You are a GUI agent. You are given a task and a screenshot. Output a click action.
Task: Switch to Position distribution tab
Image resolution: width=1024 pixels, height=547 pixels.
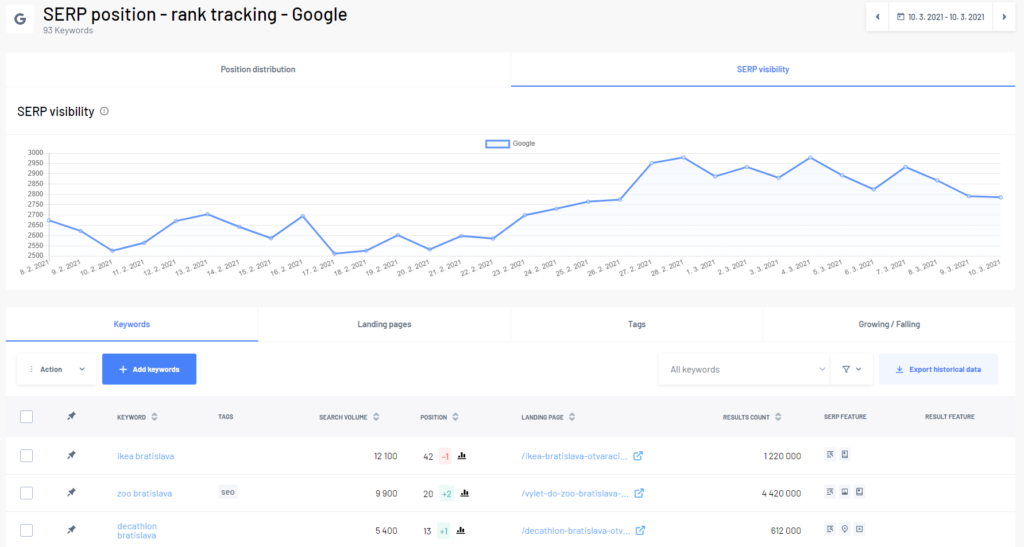[258, 69]
